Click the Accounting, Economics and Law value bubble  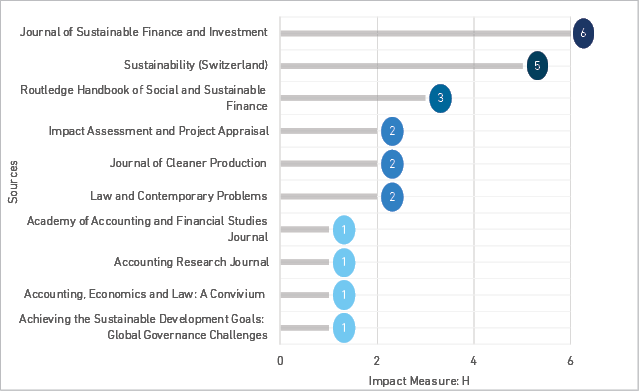(344, 295)
